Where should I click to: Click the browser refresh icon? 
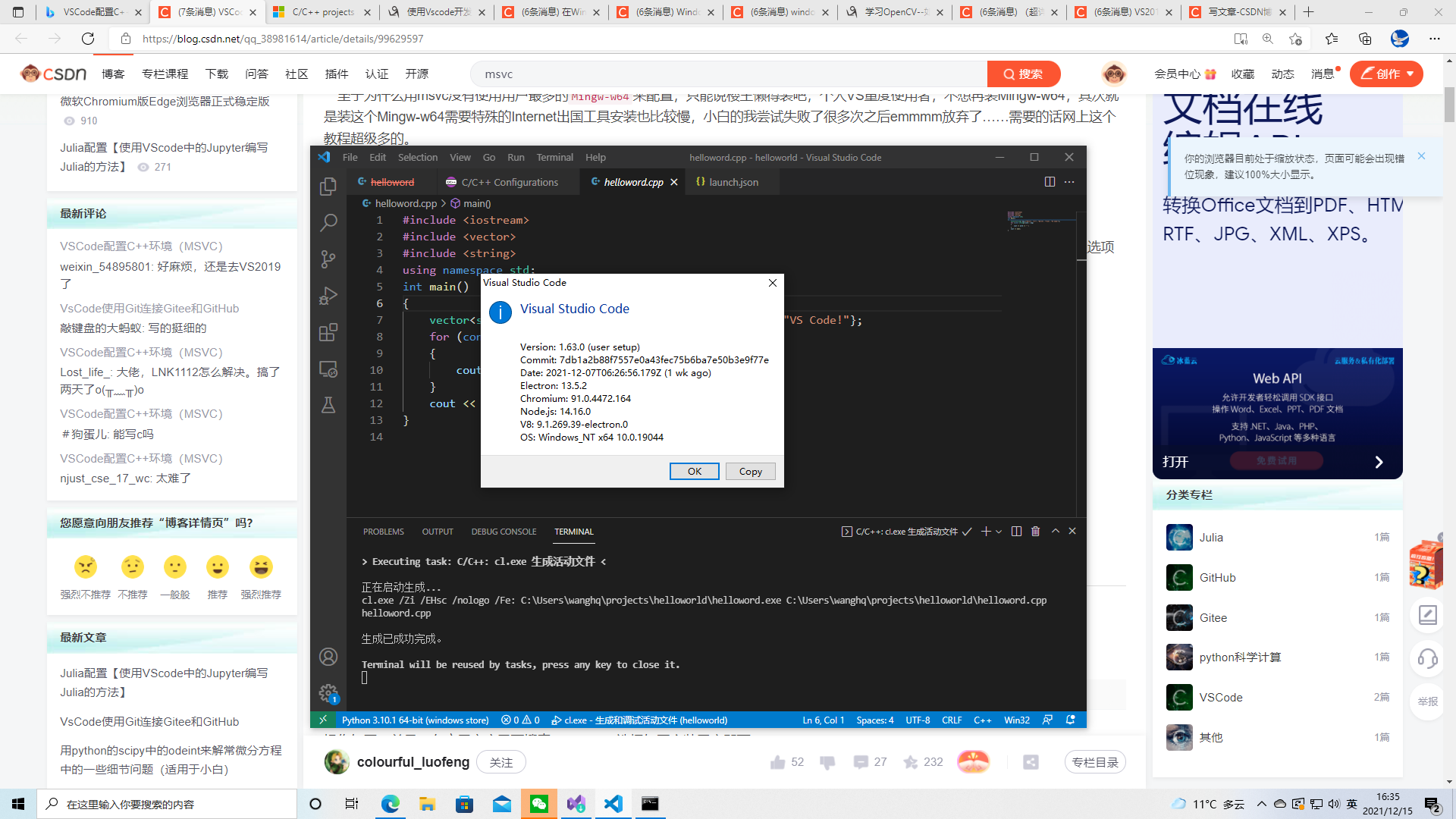(88, 39)
